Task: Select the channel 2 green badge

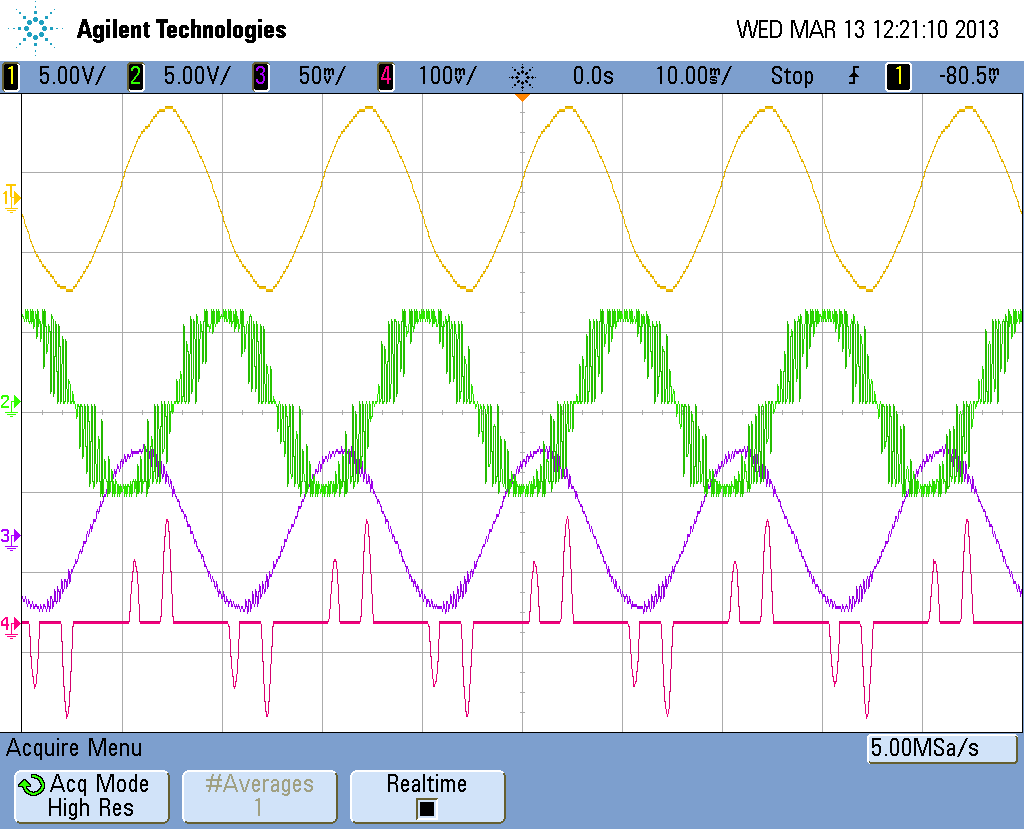Action: click(135, 76)
